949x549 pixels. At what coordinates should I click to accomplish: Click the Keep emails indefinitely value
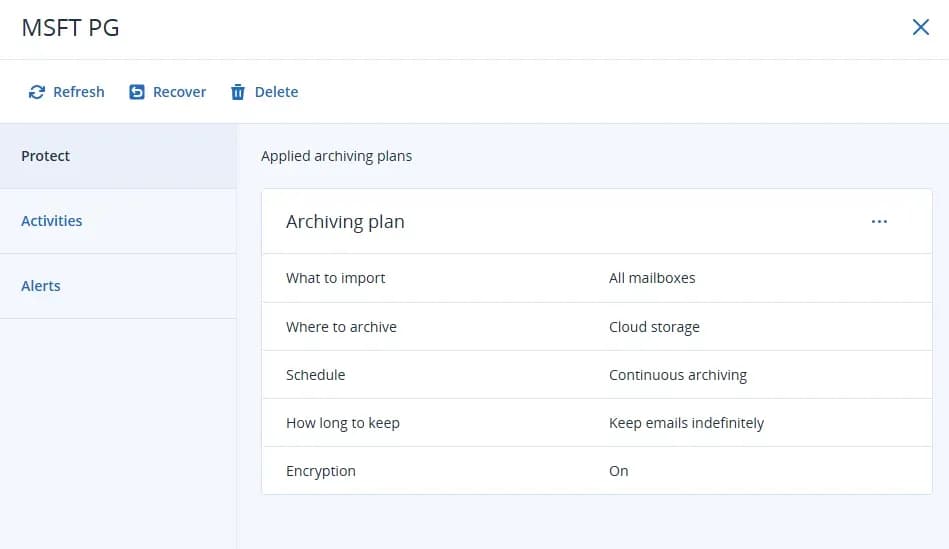[x=686, y=423]
